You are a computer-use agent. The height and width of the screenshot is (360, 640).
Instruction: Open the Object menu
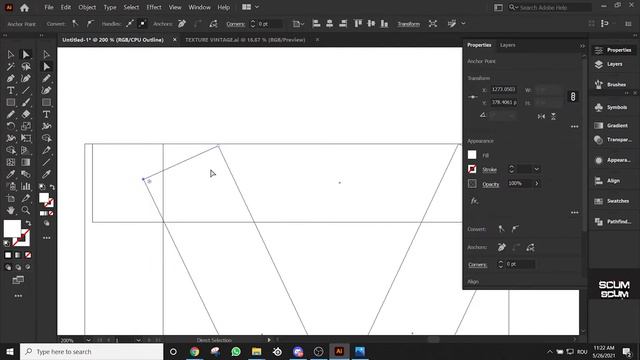point(87,7)
